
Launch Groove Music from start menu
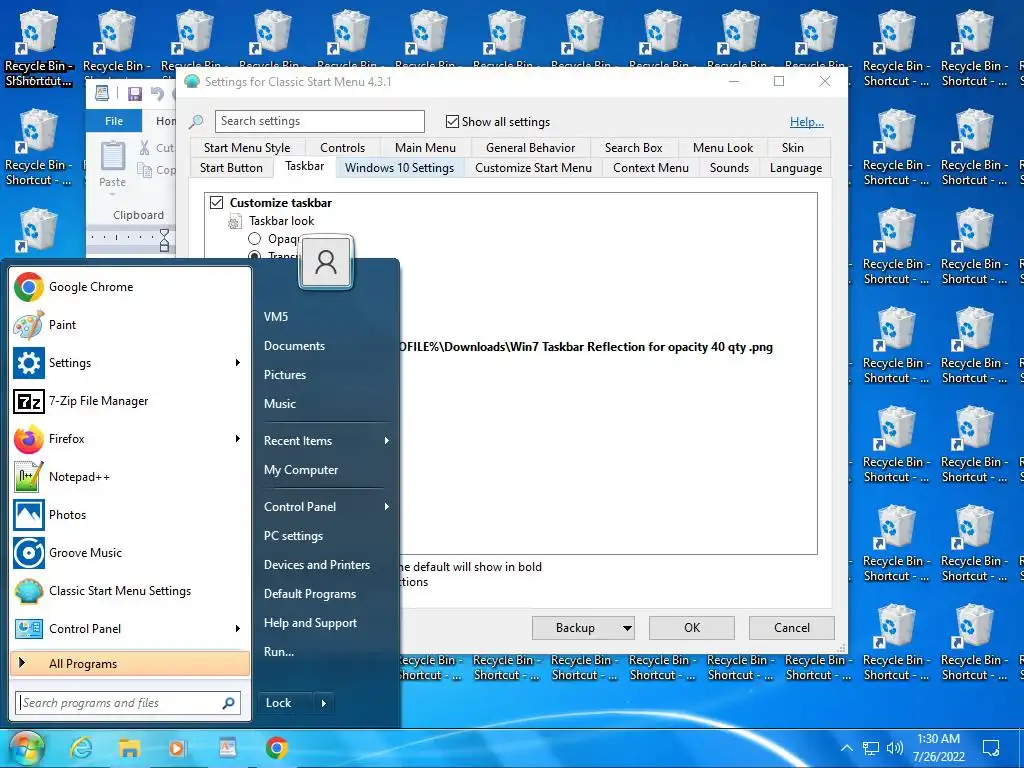click(x=131, y=552)
